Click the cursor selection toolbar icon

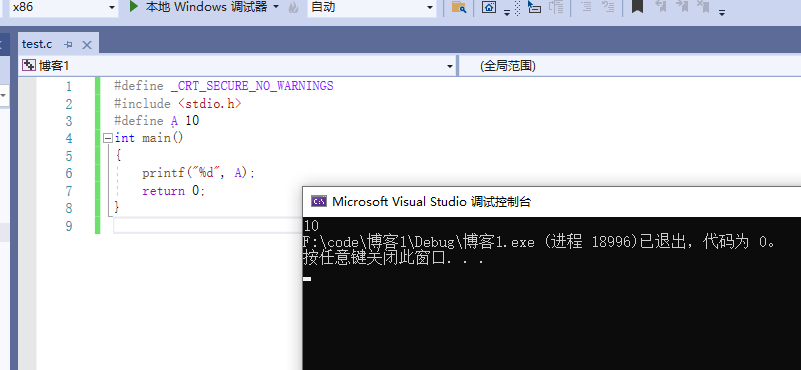click(534, 7)
